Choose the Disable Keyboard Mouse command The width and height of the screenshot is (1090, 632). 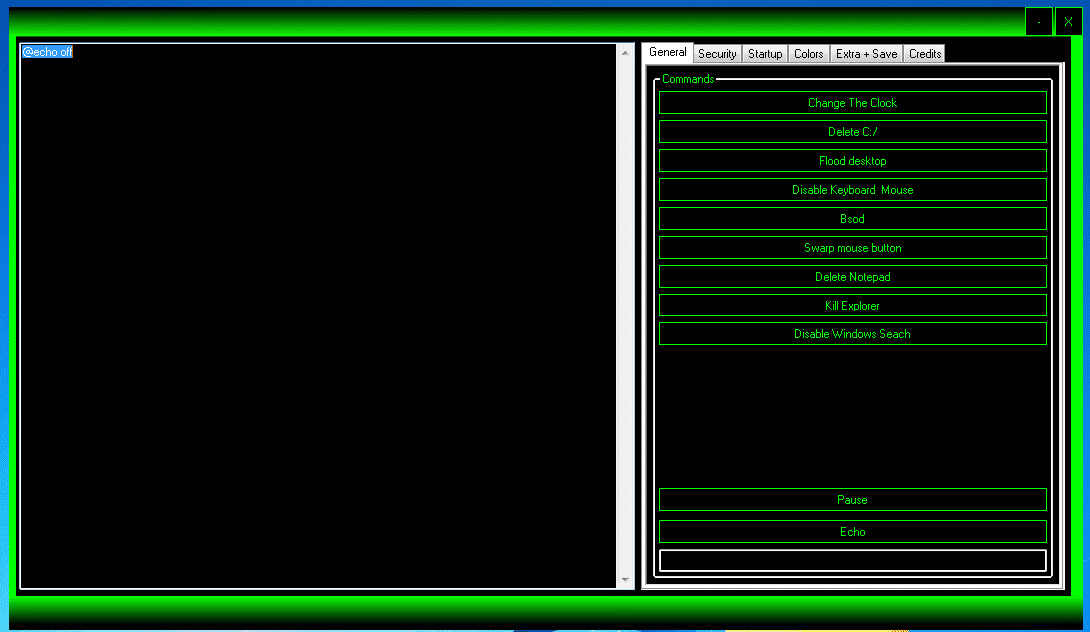(x=852, y=189)
